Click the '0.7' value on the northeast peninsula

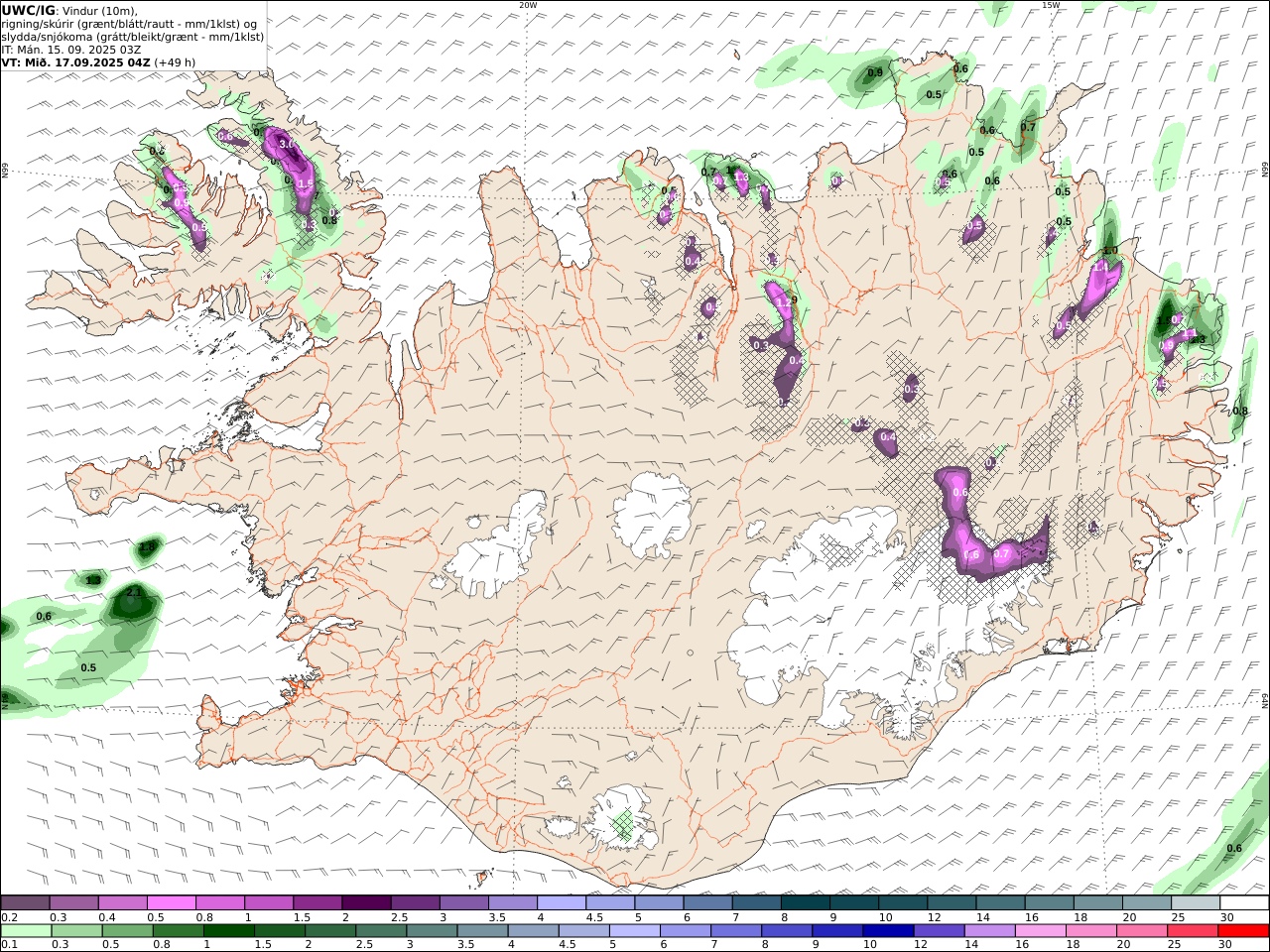click(1028, 127)
